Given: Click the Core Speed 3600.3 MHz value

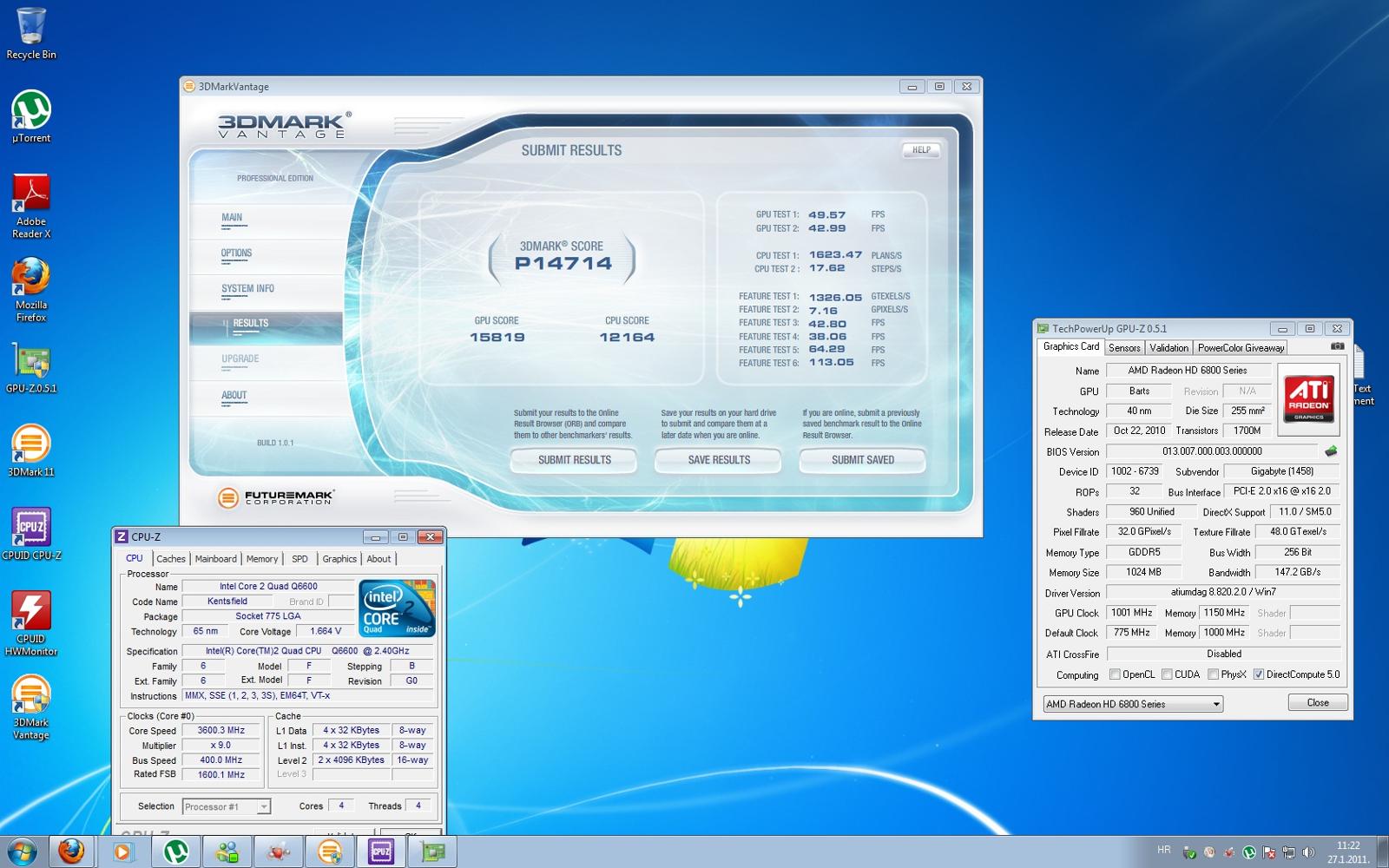Looking at the screenshot, I should (221, 731).
